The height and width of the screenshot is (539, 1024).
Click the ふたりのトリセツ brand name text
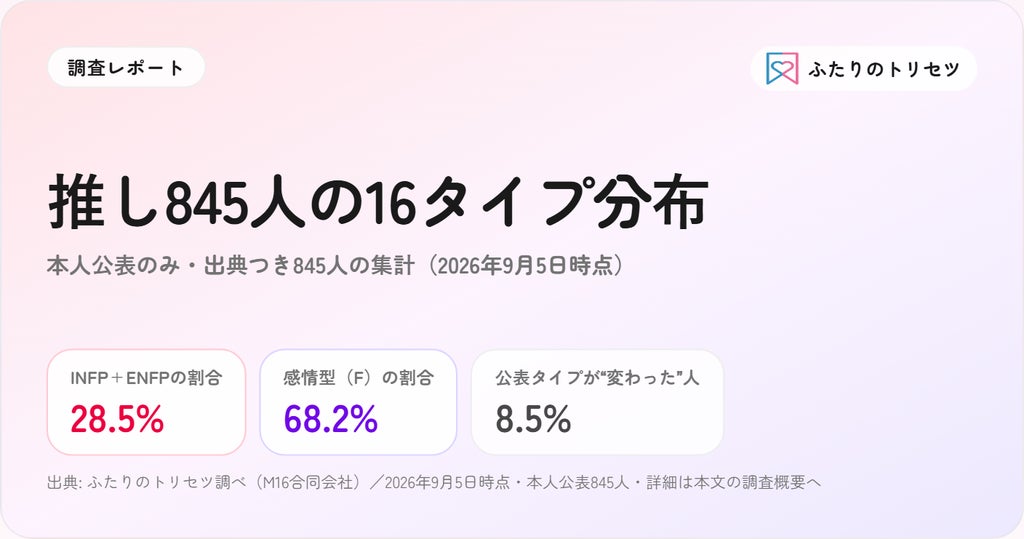[x=884, y=69]
